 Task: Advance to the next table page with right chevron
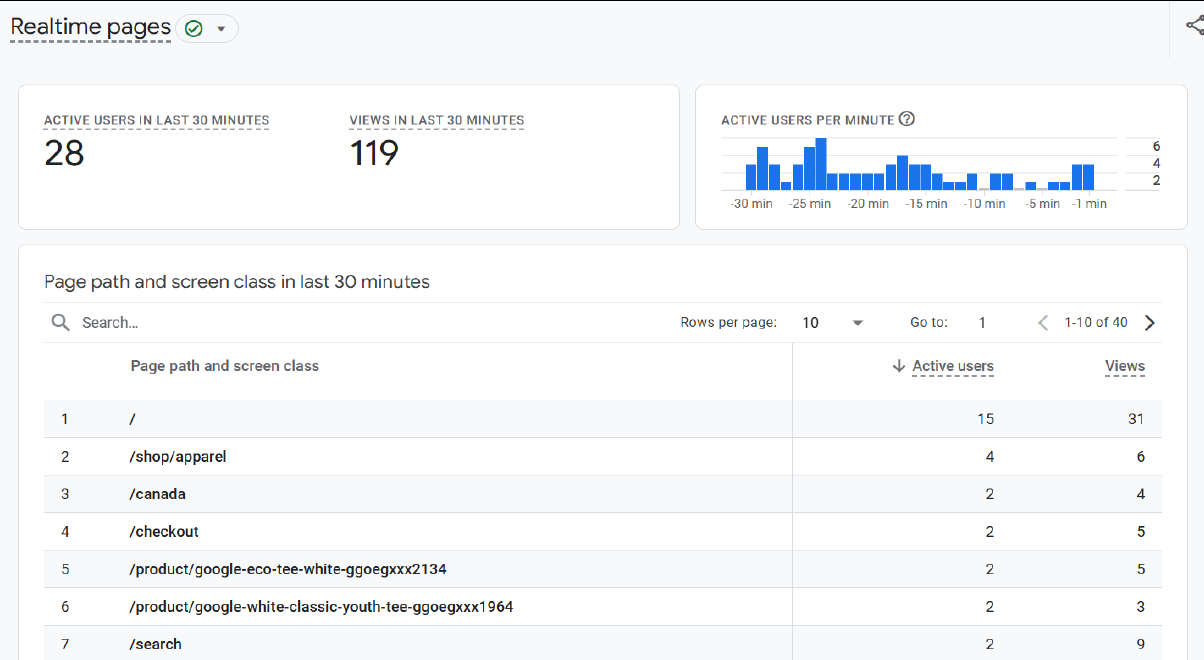point(1150,322)
